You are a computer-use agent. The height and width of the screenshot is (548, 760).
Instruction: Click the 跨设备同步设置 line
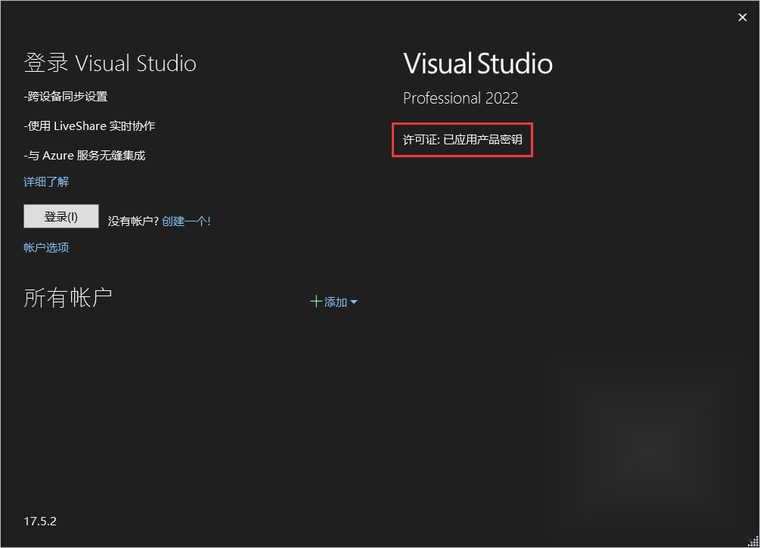65,96
